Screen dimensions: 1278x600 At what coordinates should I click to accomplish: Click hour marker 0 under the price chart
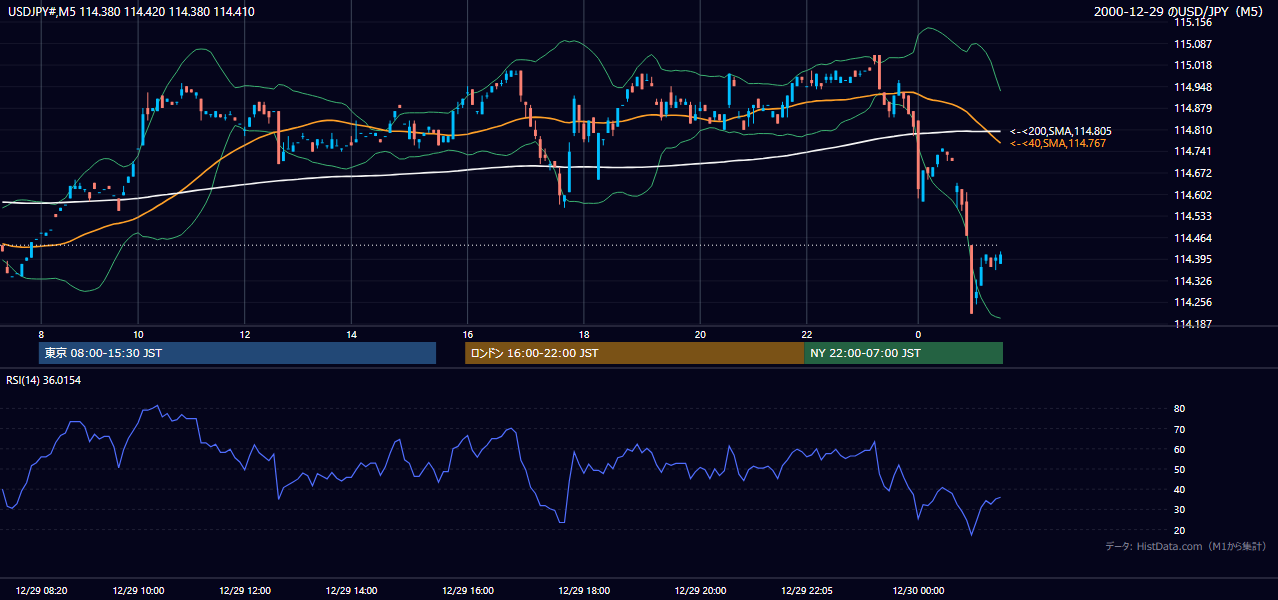click(x=917, y=334)
